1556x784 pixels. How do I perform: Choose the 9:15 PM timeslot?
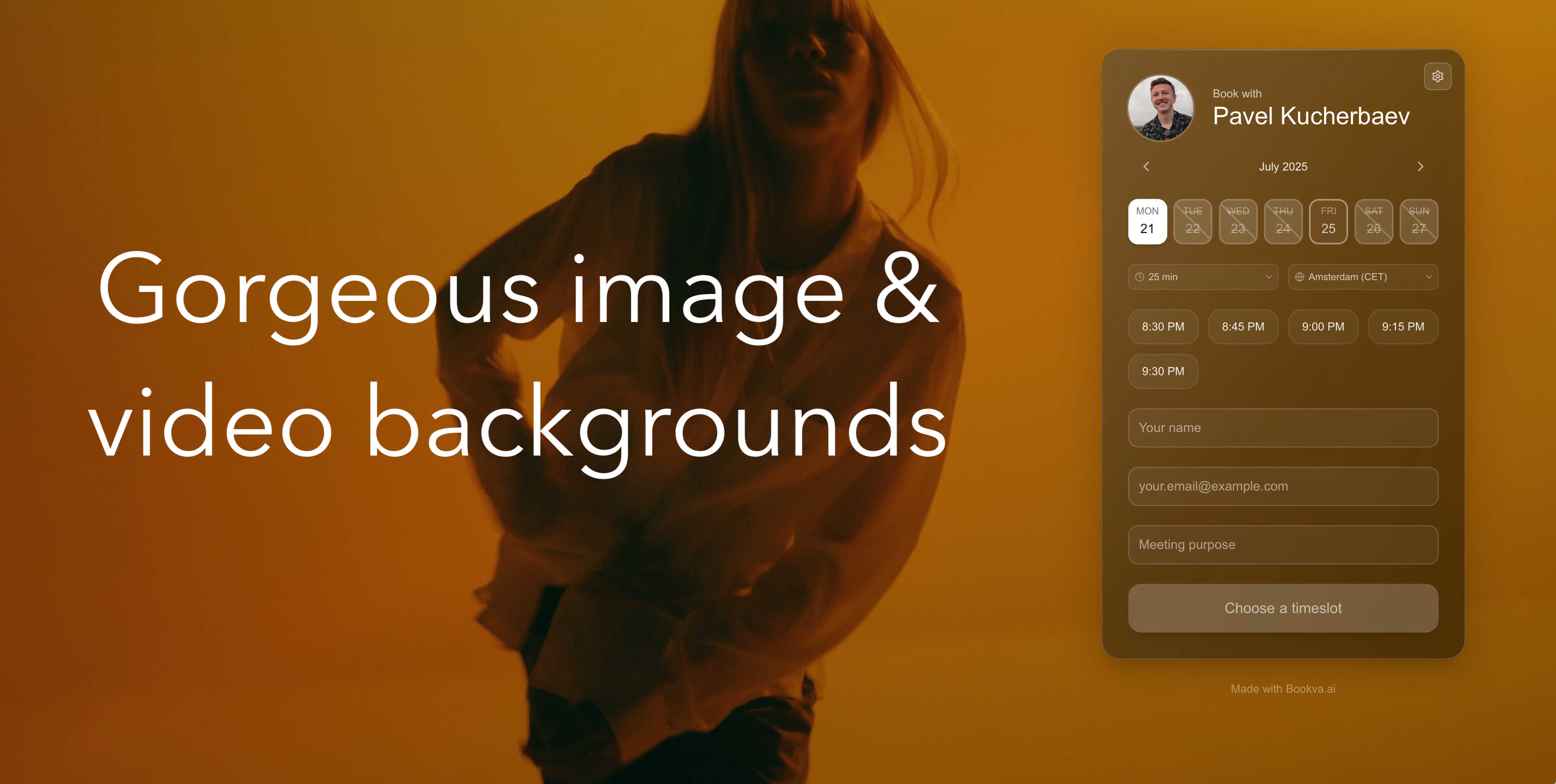pyautogui.click(x=1402, y=327)
